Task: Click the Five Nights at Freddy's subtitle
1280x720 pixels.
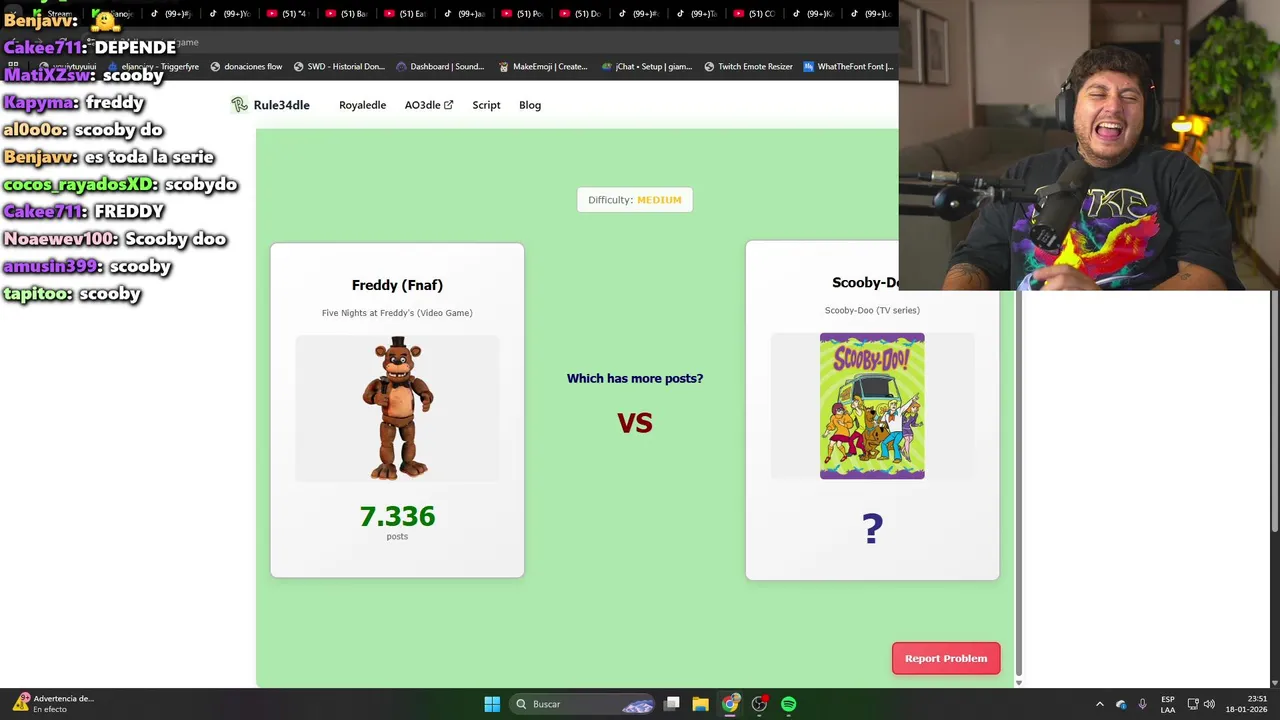Action: [x=397, y=313]
